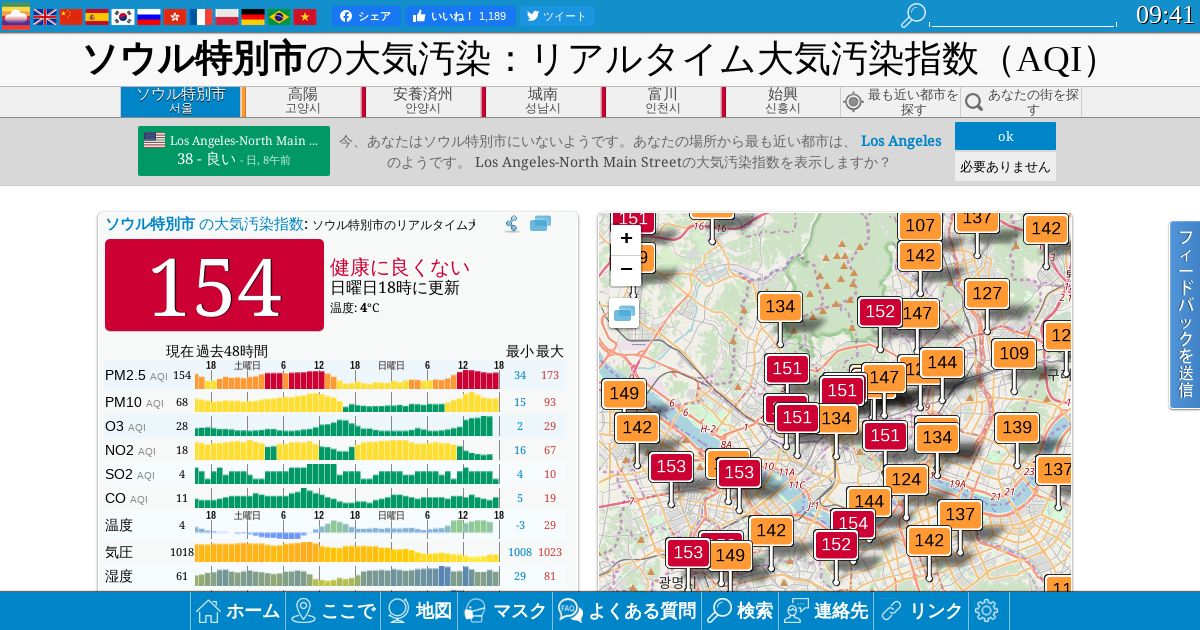This screenshot has height=630, width=1200.
Task: Click 最も近い都市を探す locate button
Action: (x=901, y=101)
